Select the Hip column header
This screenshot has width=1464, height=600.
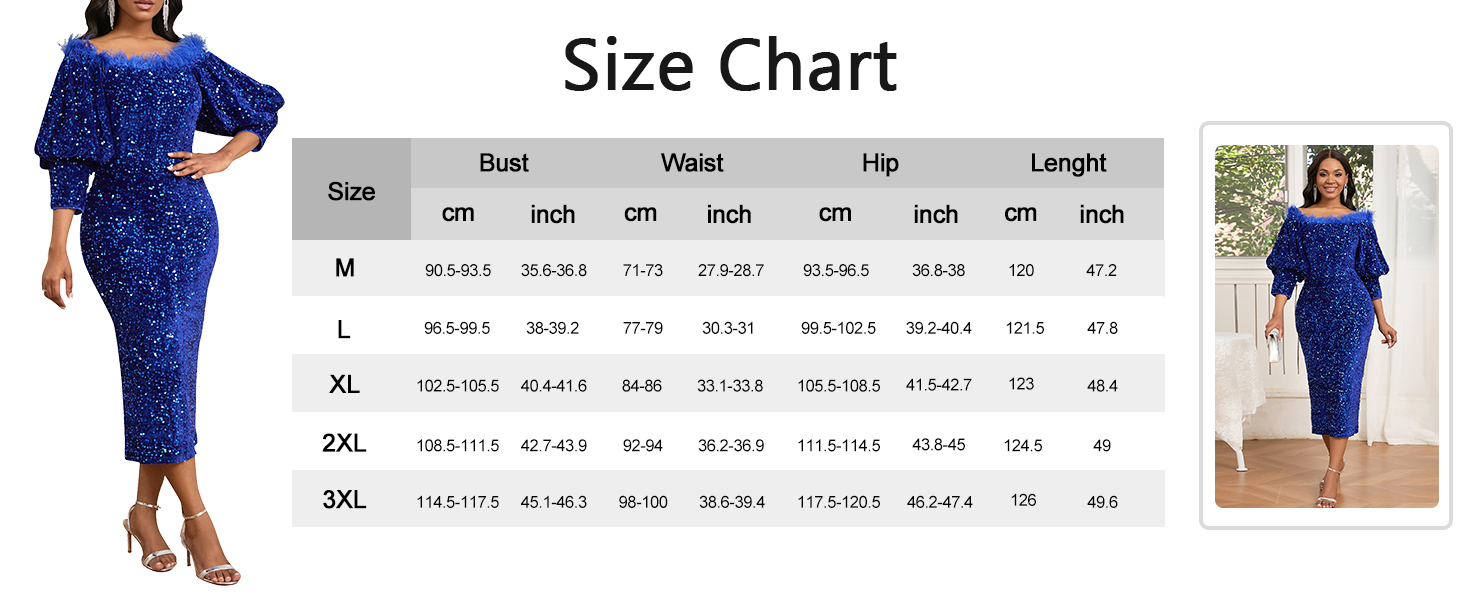click(x=880, y=163)
